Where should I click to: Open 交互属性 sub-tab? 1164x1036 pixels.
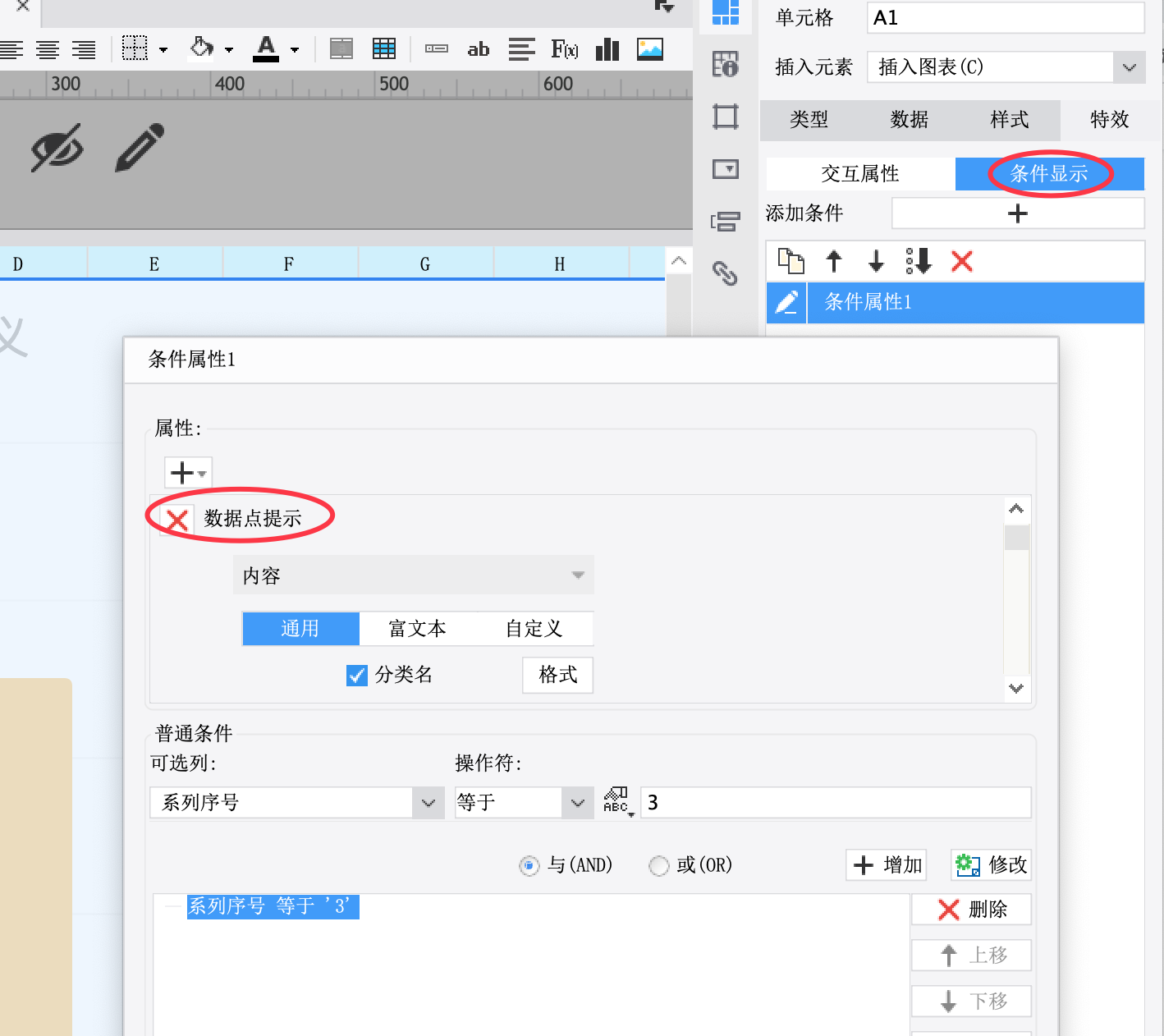click(x=860, y=174)
